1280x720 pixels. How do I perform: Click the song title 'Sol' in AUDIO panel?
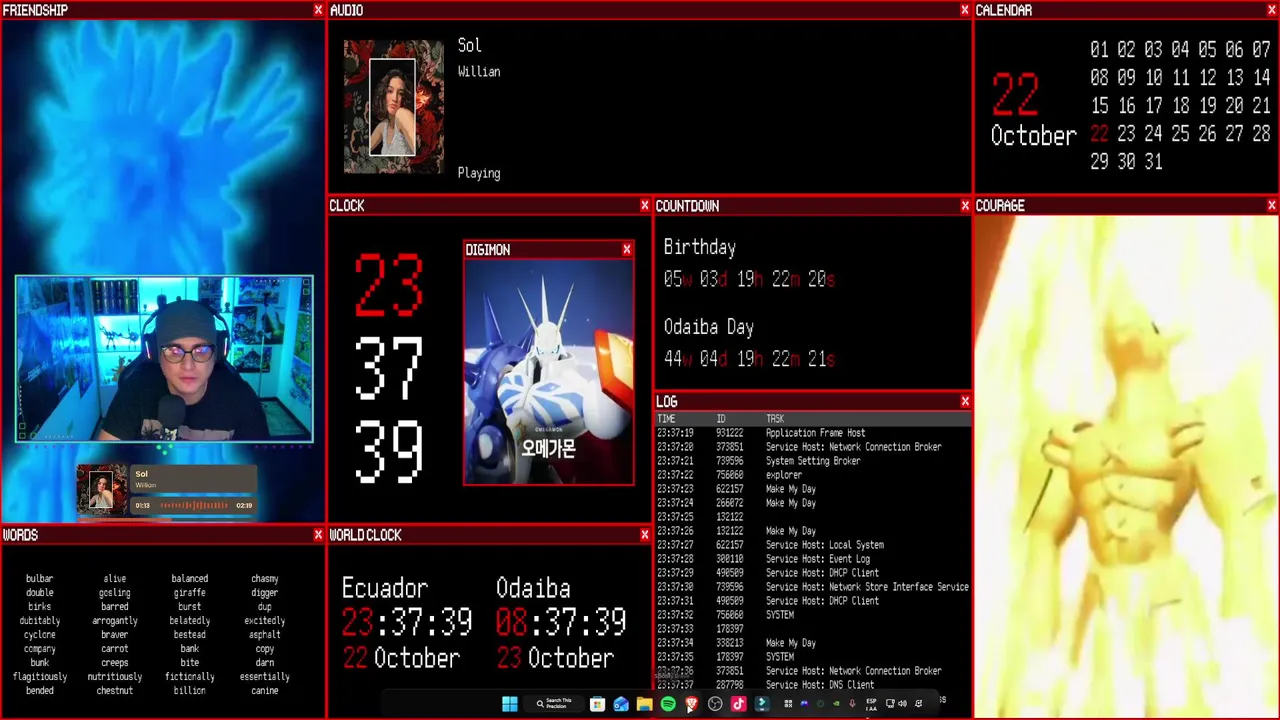(x=469, y=46)
